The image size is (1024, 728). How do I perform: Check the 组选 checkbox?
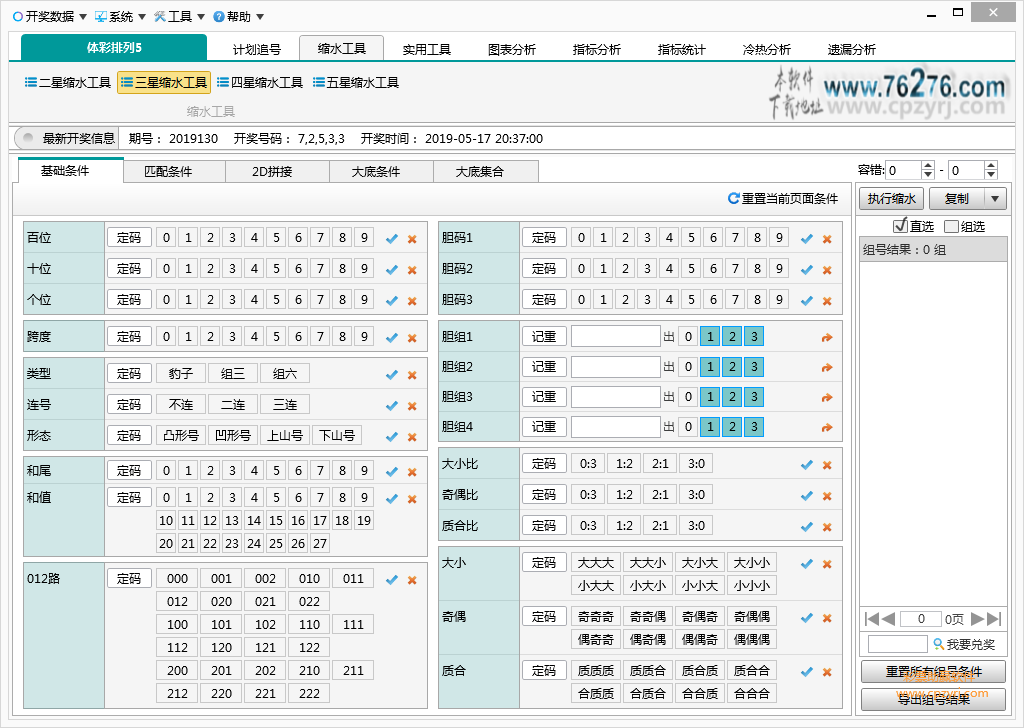coord(952,226)
